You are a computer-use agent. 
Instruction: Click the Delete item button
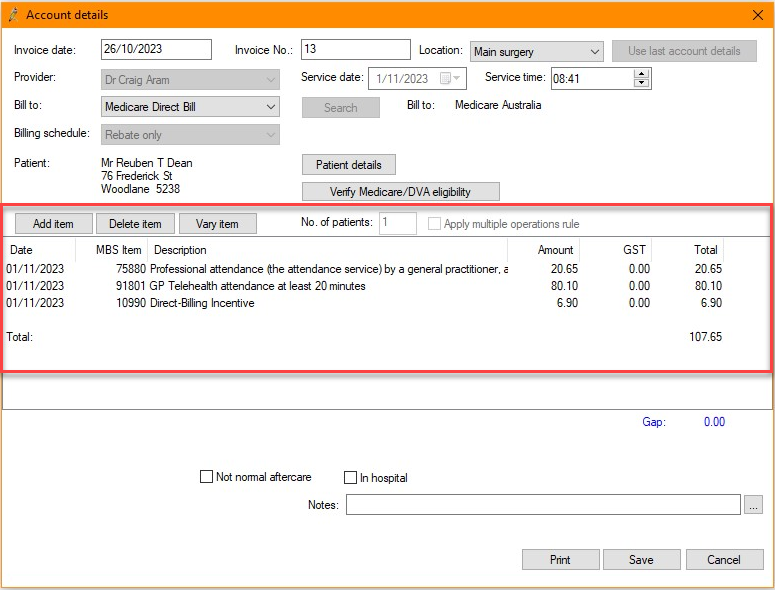point(135,224)
